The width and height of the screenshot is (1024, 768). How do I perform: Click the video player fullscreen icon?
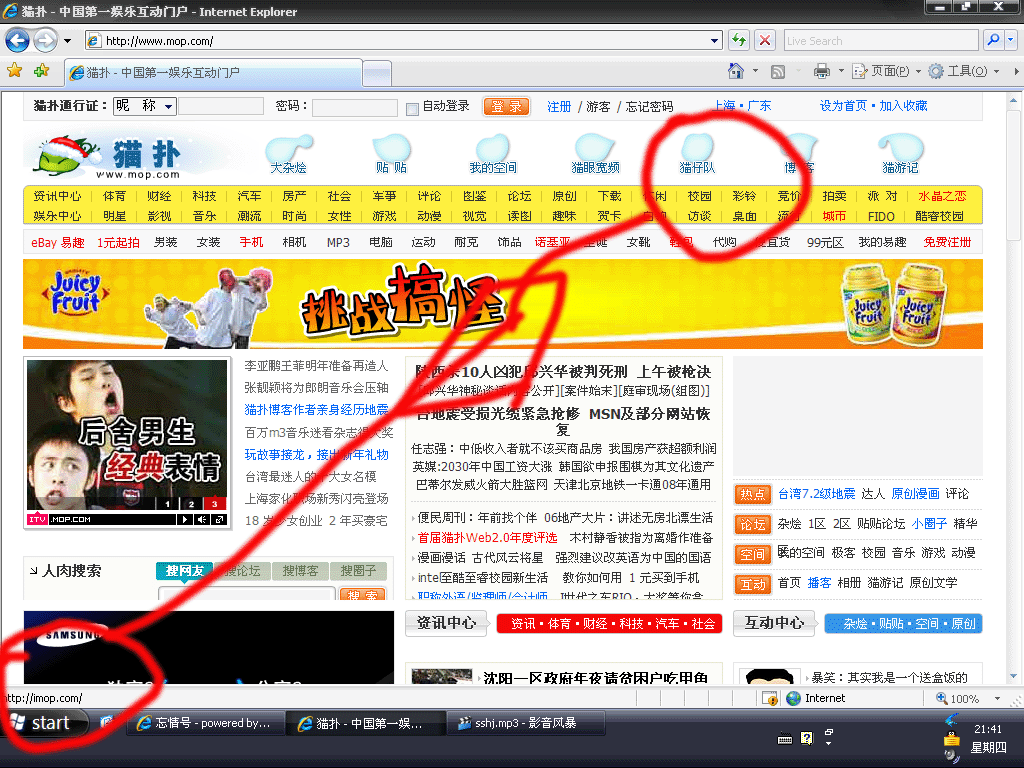click(x=219, y=520)
